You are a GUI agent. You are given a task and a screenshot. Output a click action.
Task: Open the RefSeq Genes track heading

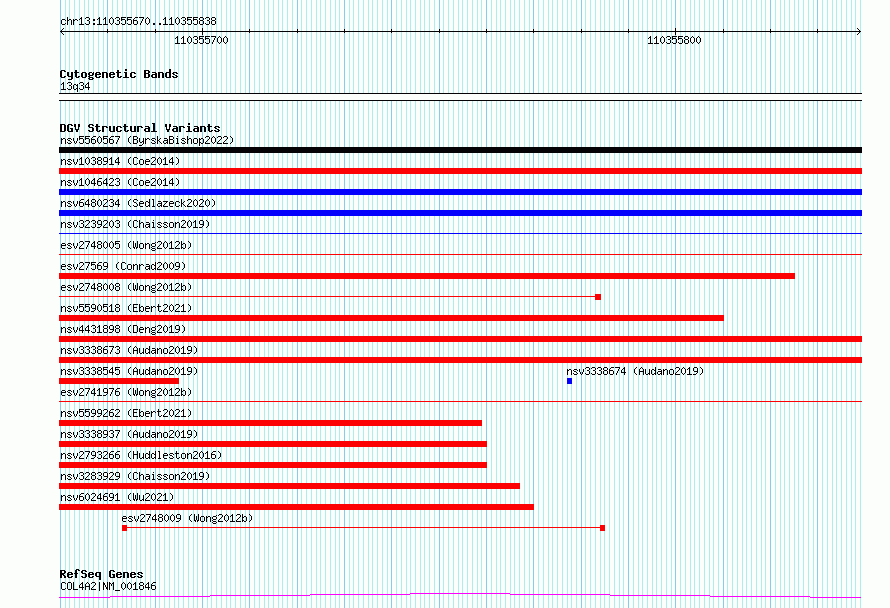pyautogui.click(x=101, y=574)
